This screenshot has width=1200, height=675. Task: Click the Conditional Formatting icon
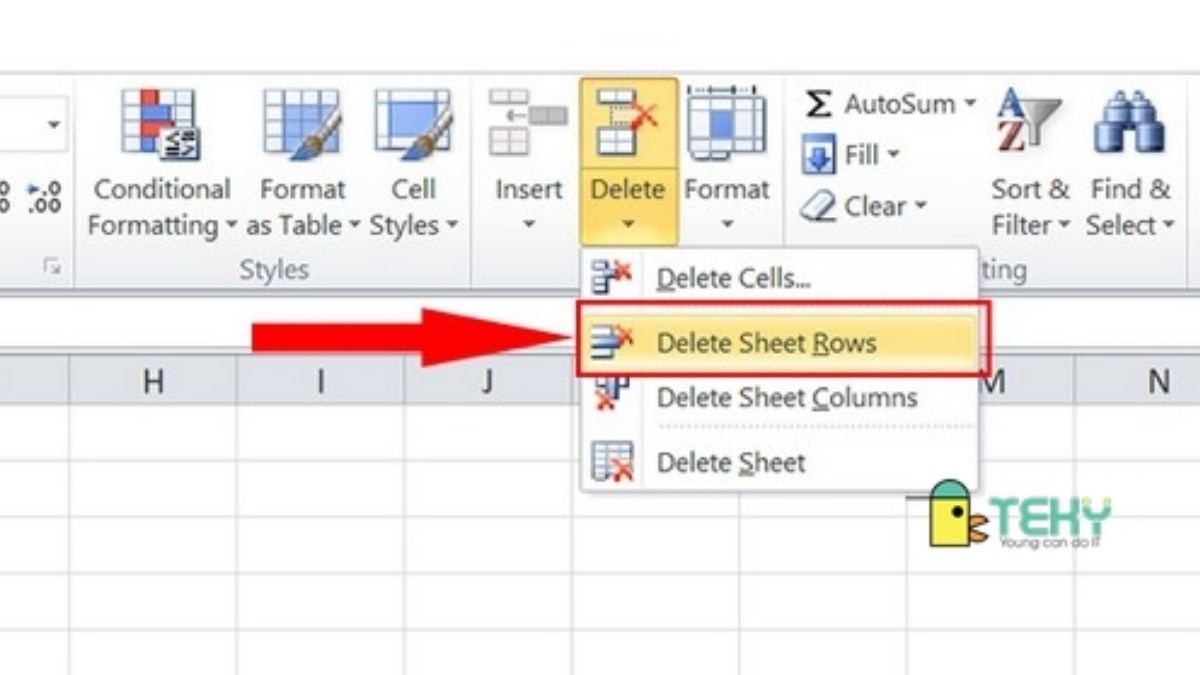pos(160,125)
